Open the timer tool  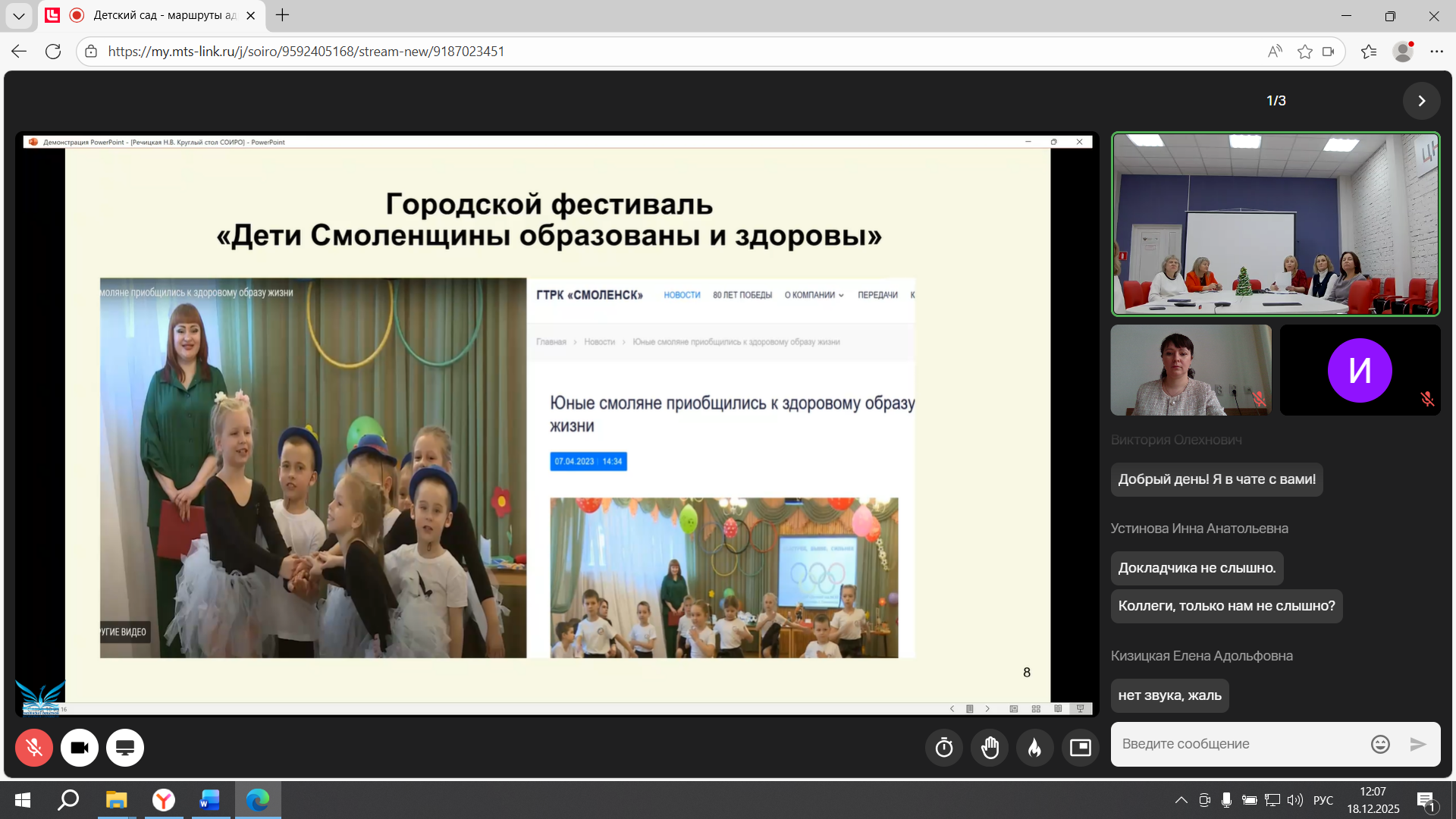tap(944, 748)
